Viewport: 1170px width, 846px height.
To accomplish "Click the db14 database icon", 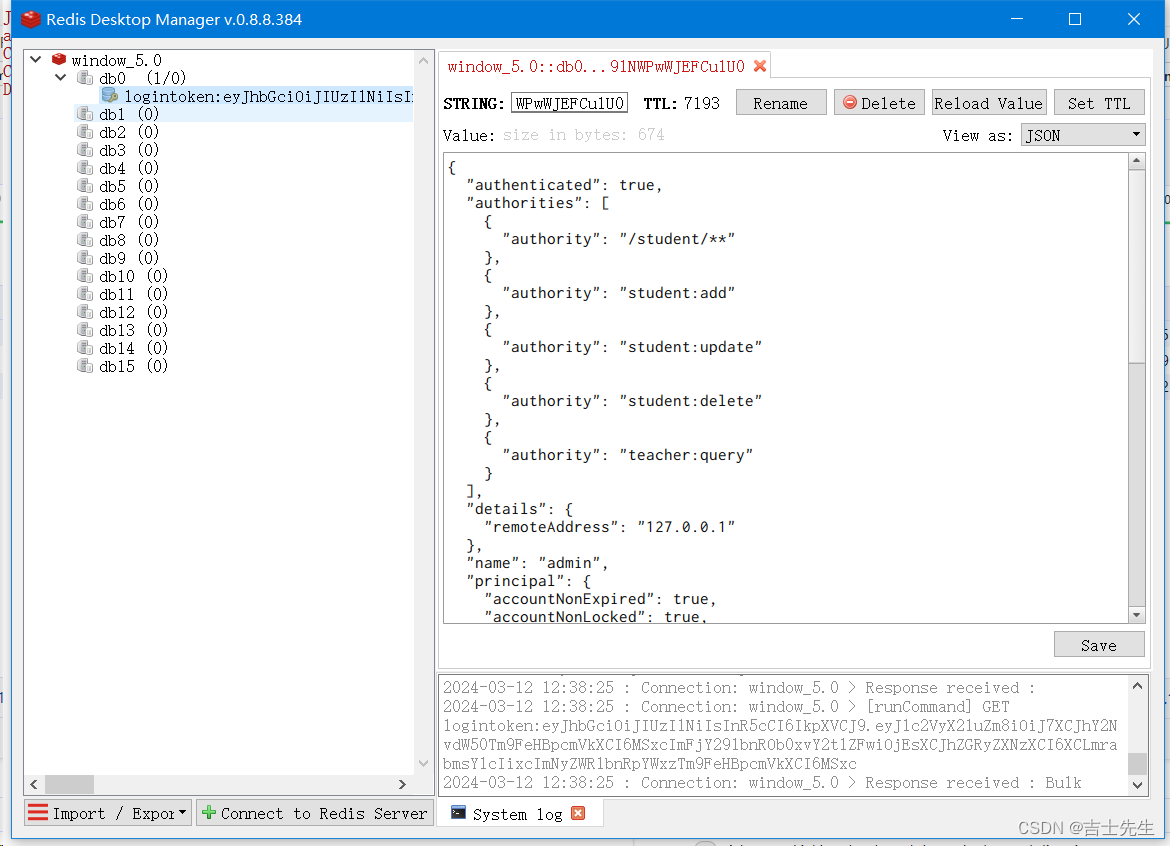I will pos(86,348).
